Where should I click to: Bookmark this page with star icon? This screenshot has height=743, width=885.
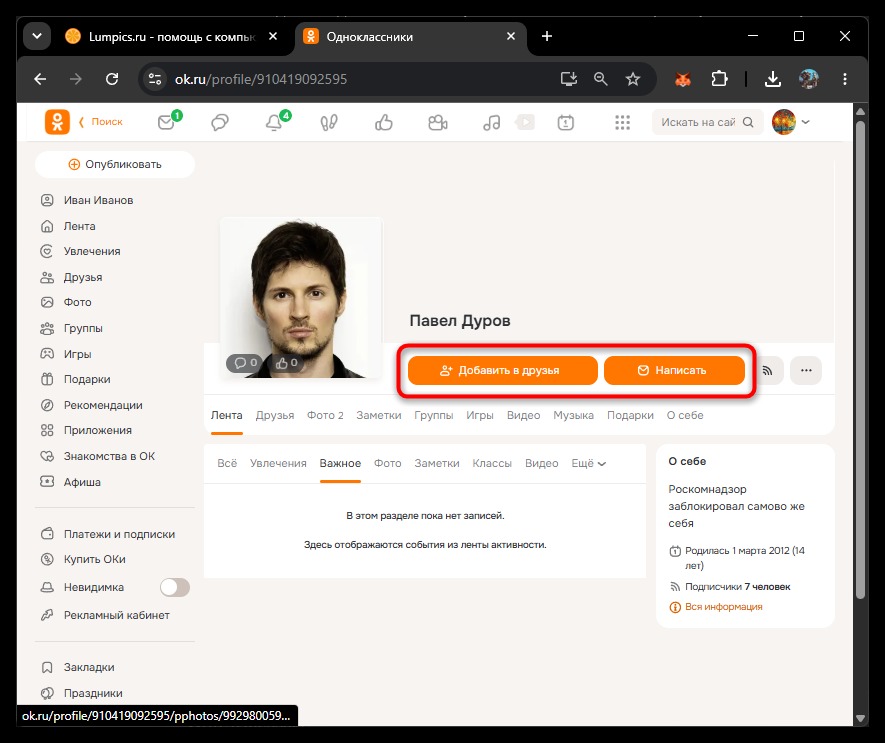(633, 79)
